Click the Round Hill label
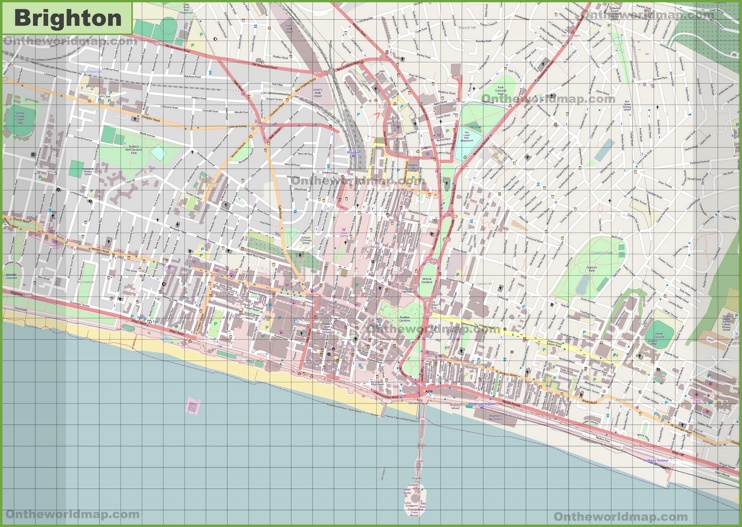Viewport: 742px width, 527px height. point(467,28)
